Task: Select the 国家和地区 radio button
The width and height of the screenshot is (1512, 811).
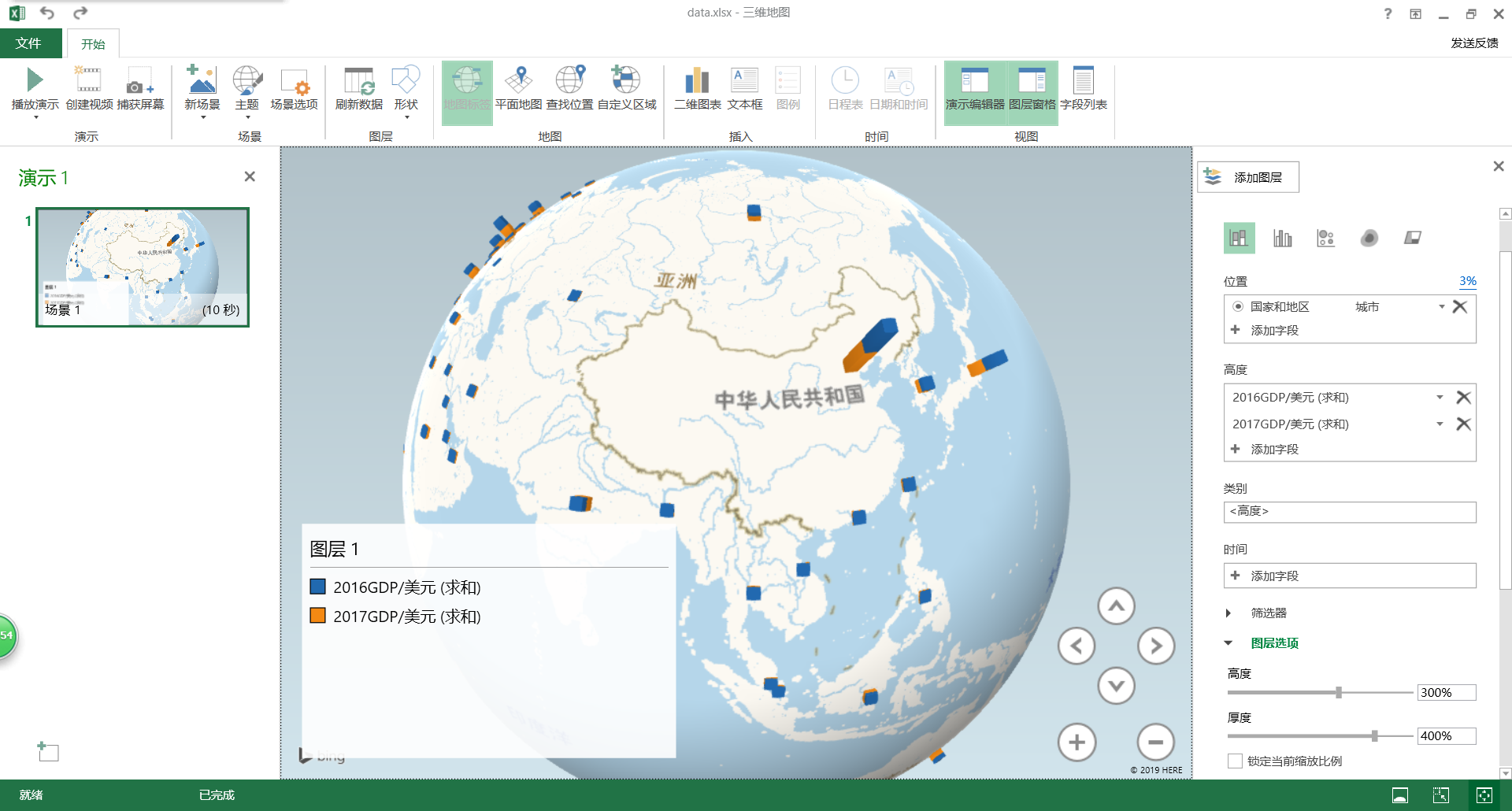Action: (x=1239, y=307)
